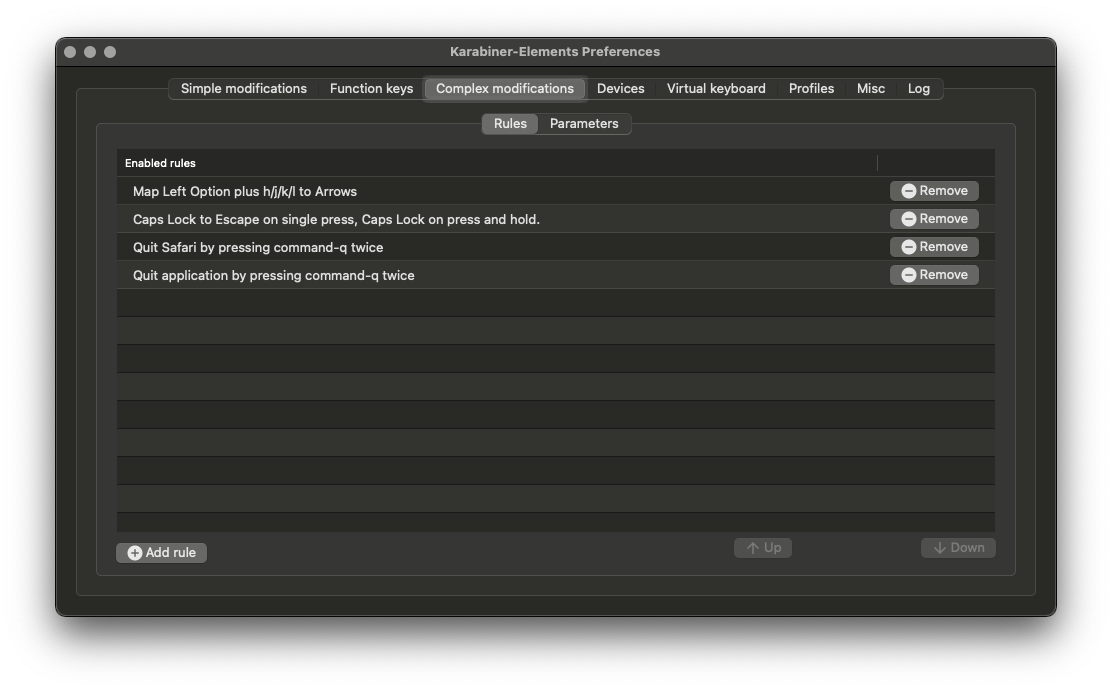Open the Misc tab
This screenshot has height=690, width=1112.
click(870, 89)
